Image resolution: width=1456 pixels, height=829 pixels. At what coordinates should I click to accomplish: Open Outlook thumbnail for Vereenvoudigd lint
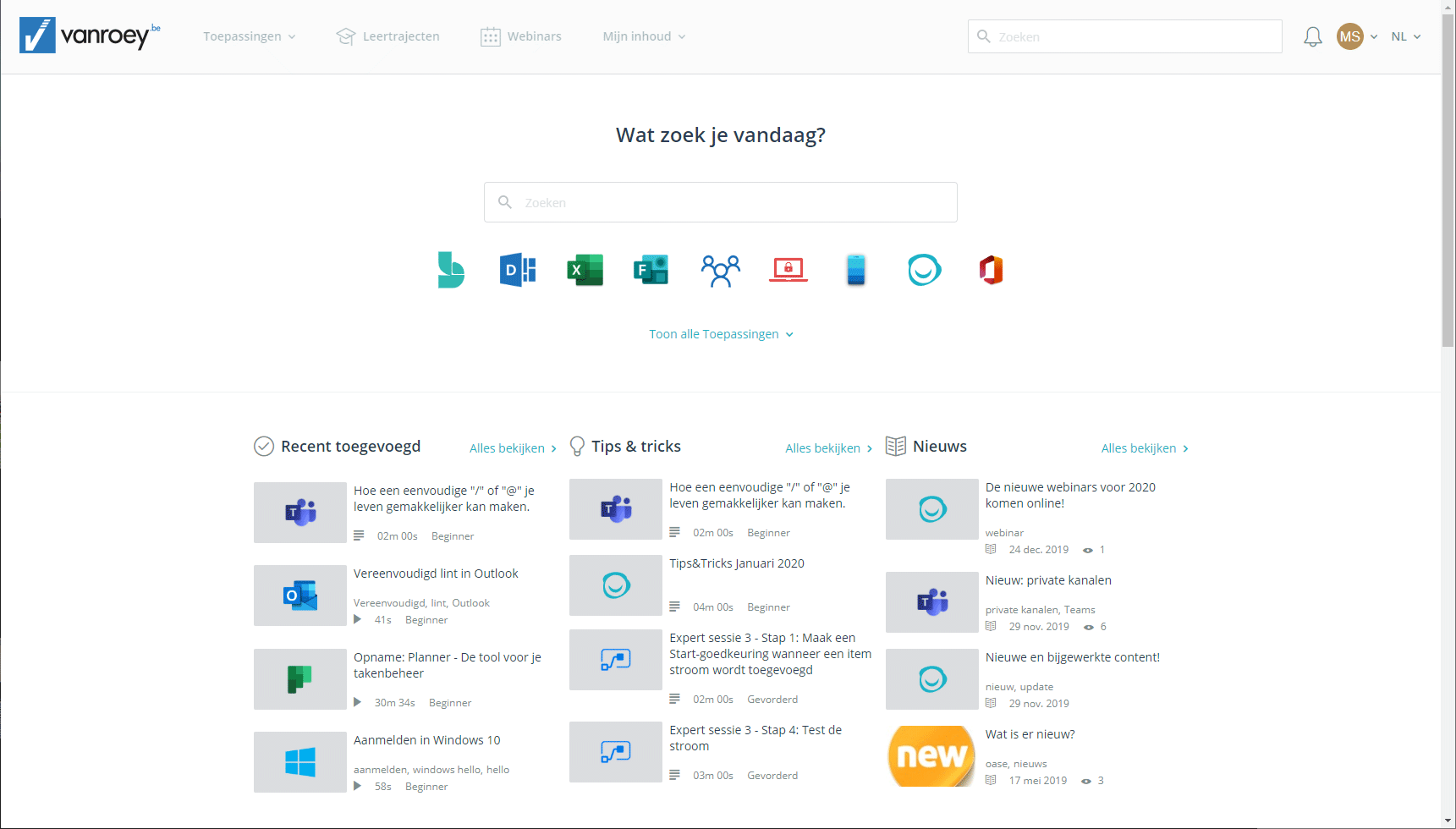coord(300,596)
